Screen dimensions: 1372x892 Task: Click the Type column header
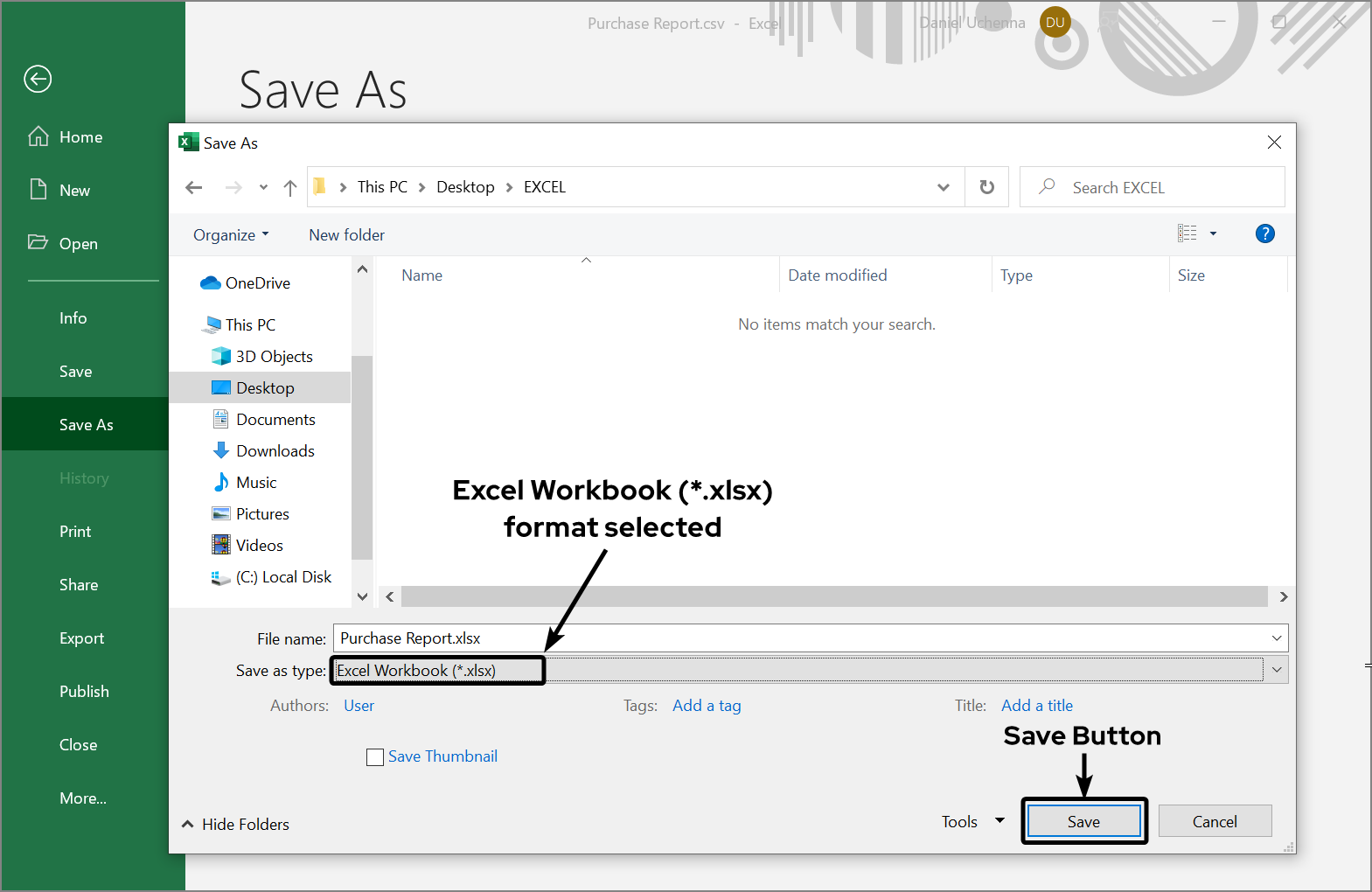pos(1017,275)
